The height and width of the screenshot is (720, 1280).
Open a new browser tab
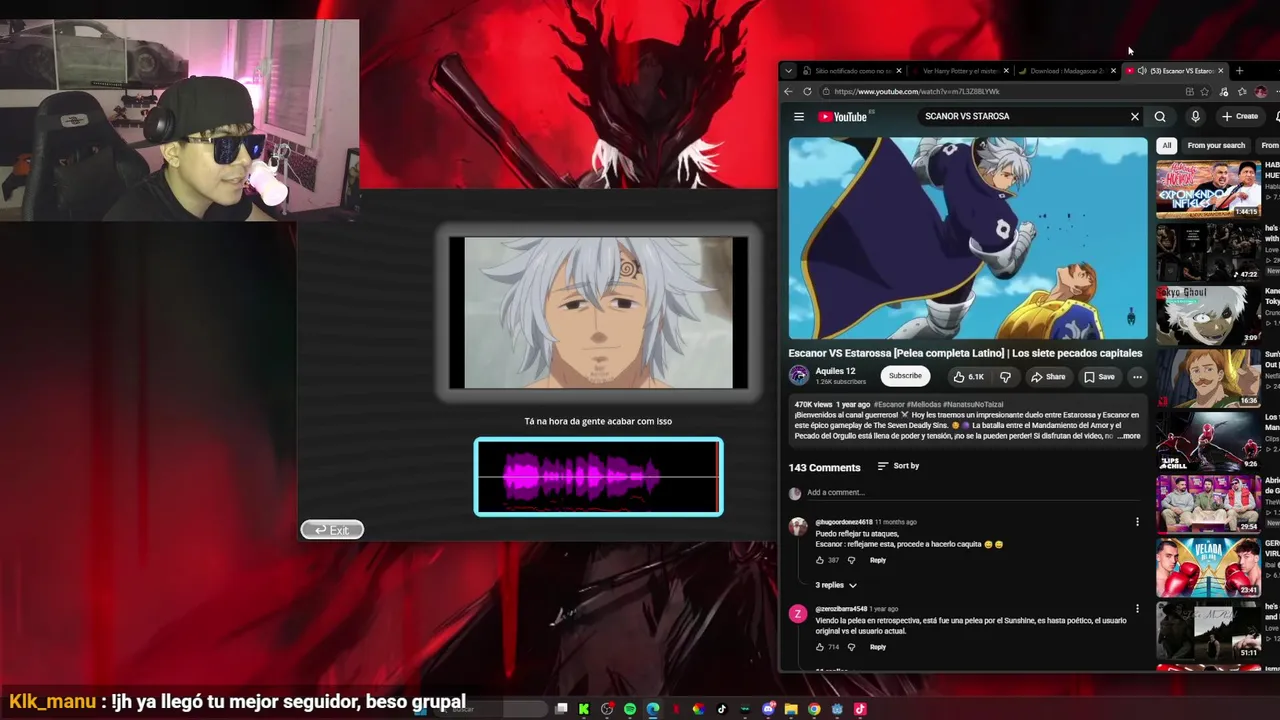point(1239,71)
